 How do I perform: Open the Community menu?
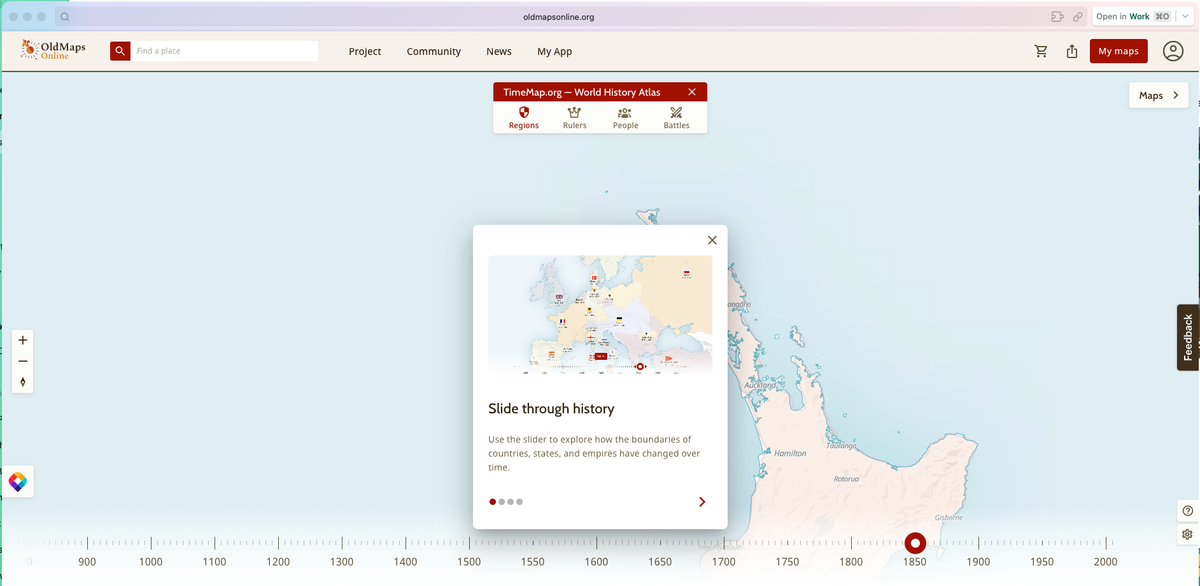[x=433, y=51]
